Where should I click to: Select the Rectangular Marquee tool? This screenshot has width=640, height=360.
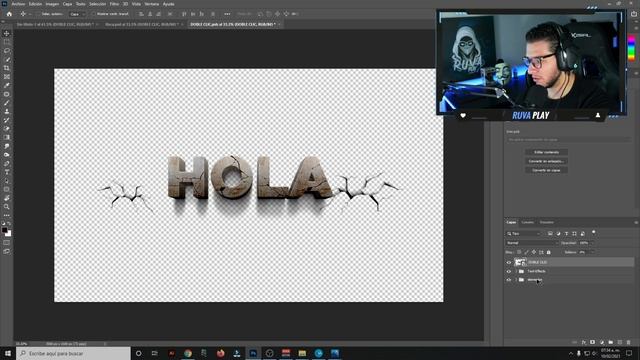tap(7, 42)
